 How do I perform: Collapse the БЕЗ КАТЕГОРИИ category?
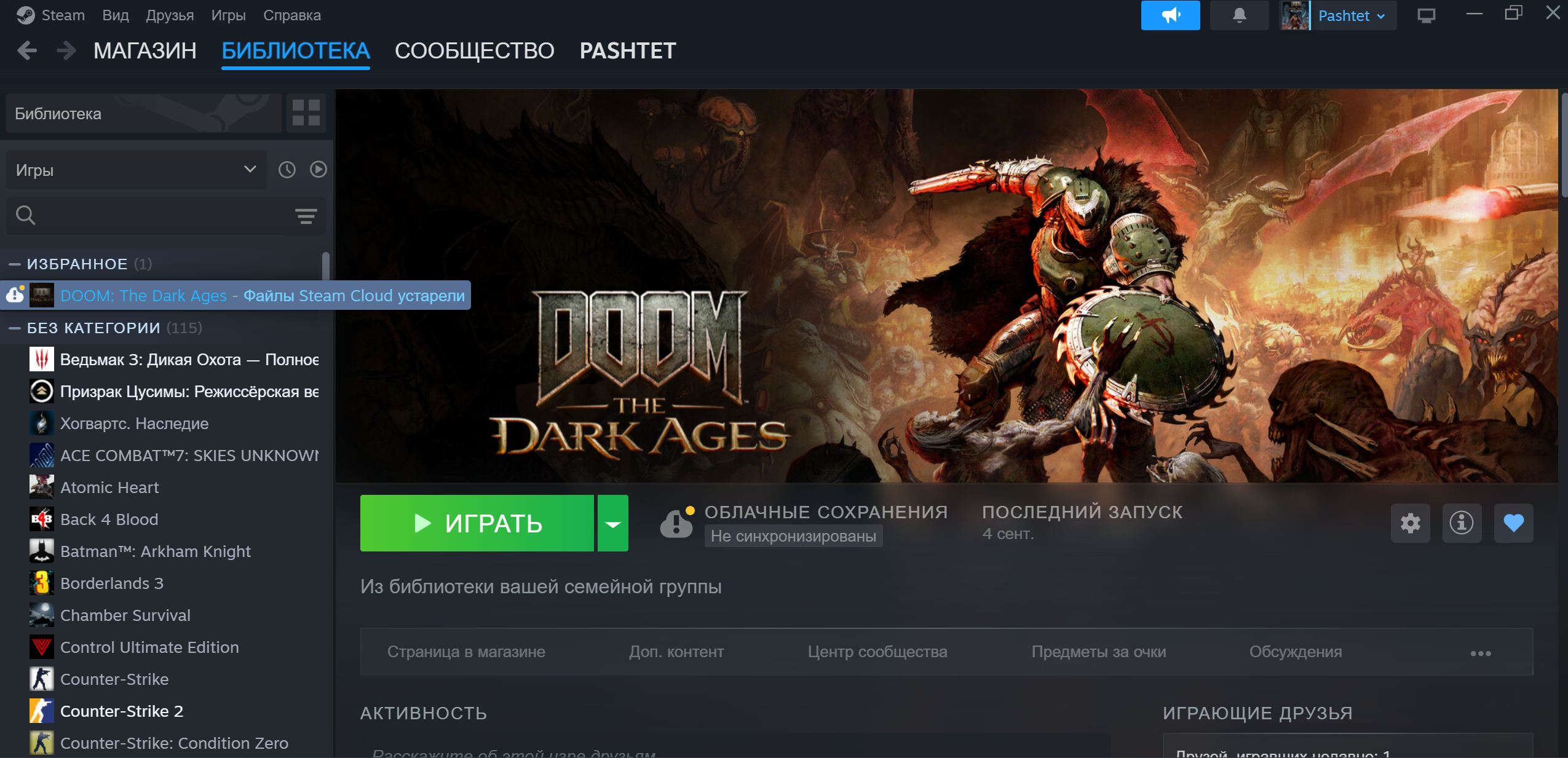pyautogui.click(x=14, y=328)
